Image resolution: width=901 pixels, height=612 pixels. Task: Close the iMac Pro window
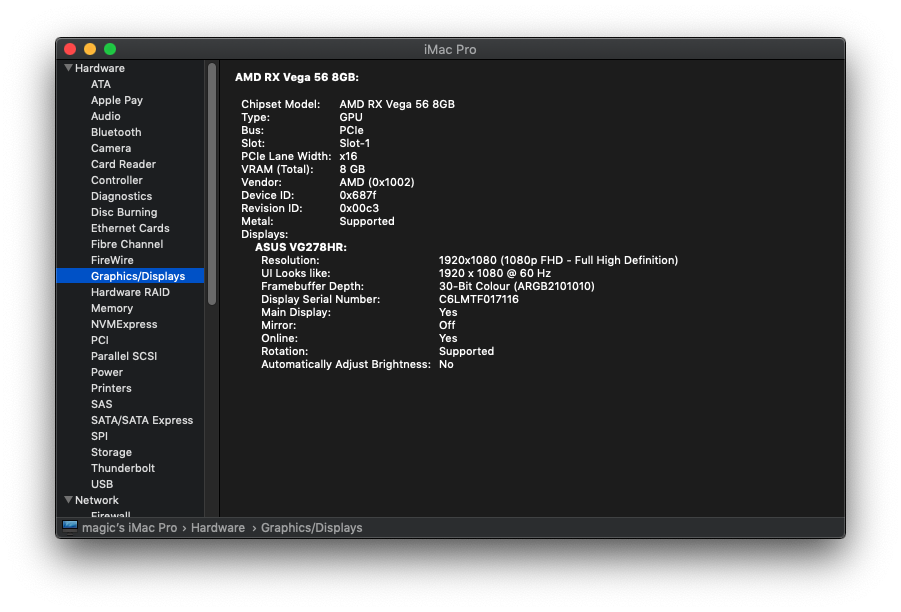point(70,49)
